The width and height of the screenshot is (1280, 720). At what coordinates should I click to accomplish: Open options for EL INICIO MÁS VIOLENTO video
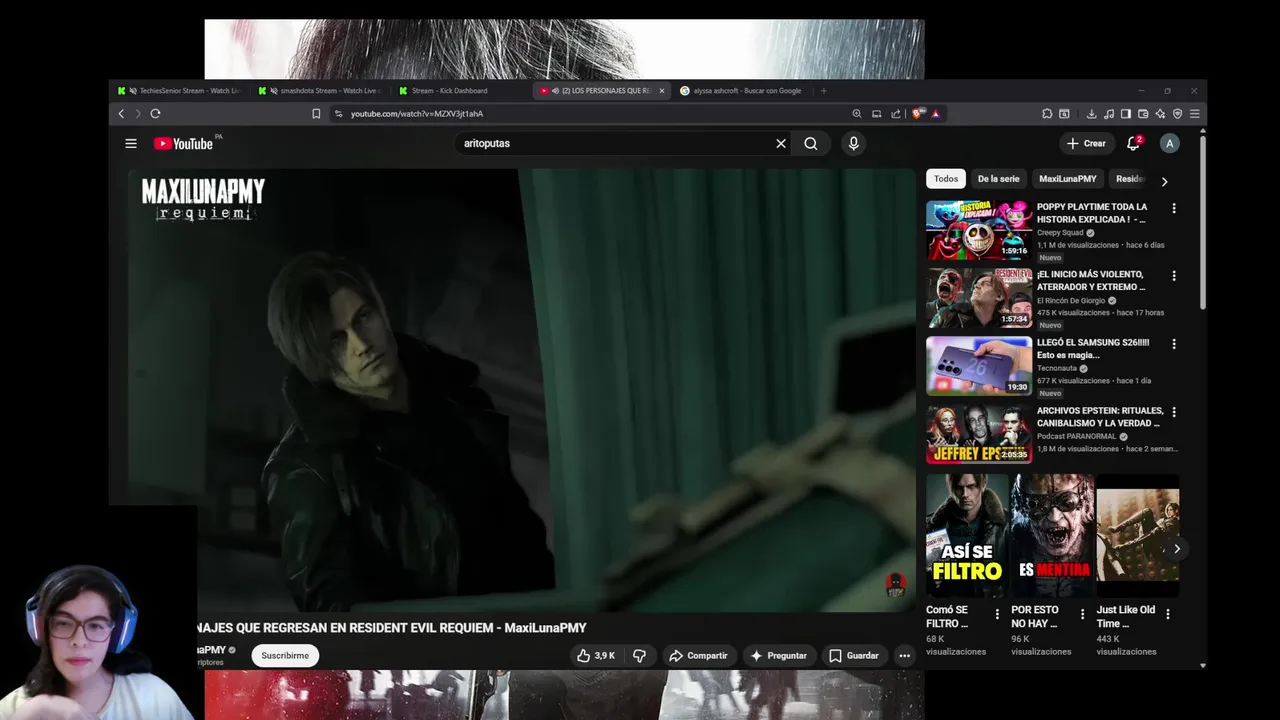pyautogui.click(x=1174, y=276)
